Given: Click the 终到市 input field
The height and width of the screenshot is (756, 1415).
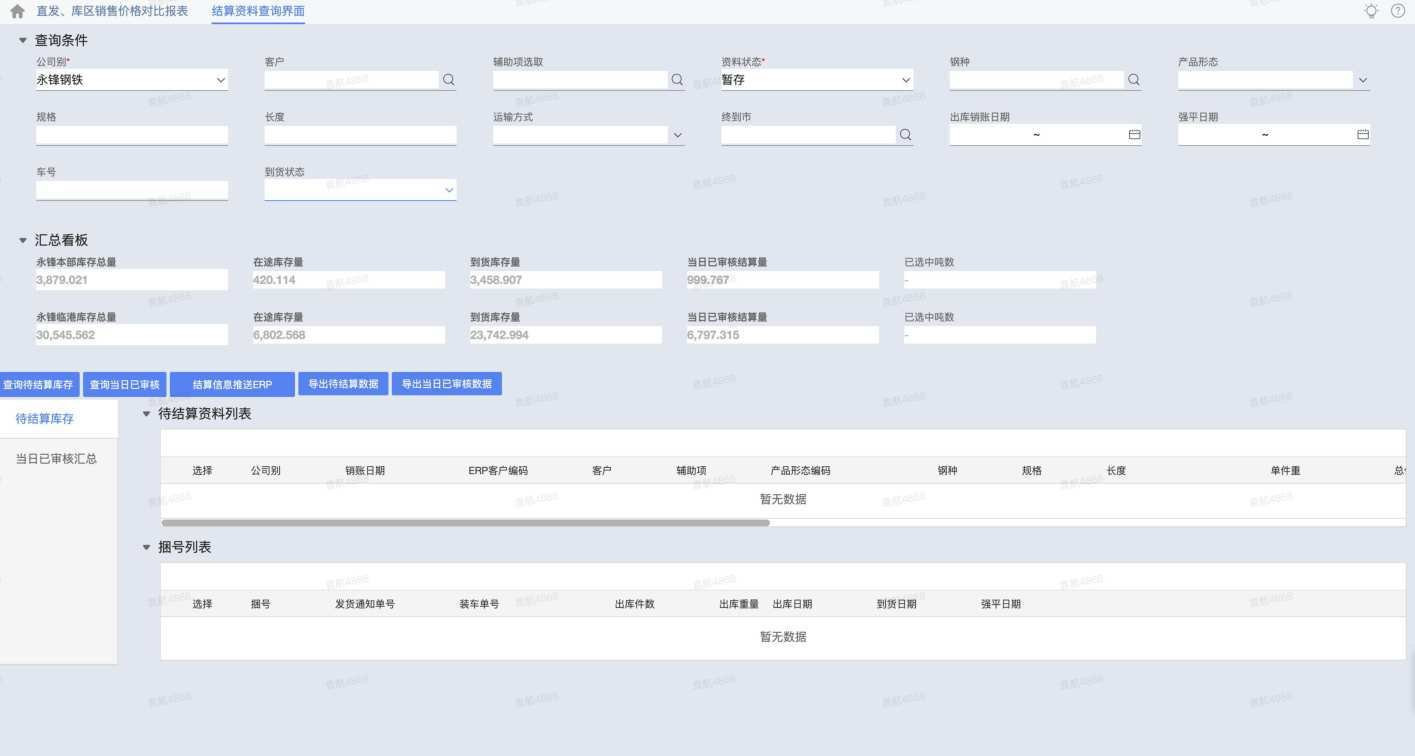Looking at the screenshot, I should point(808,135).
